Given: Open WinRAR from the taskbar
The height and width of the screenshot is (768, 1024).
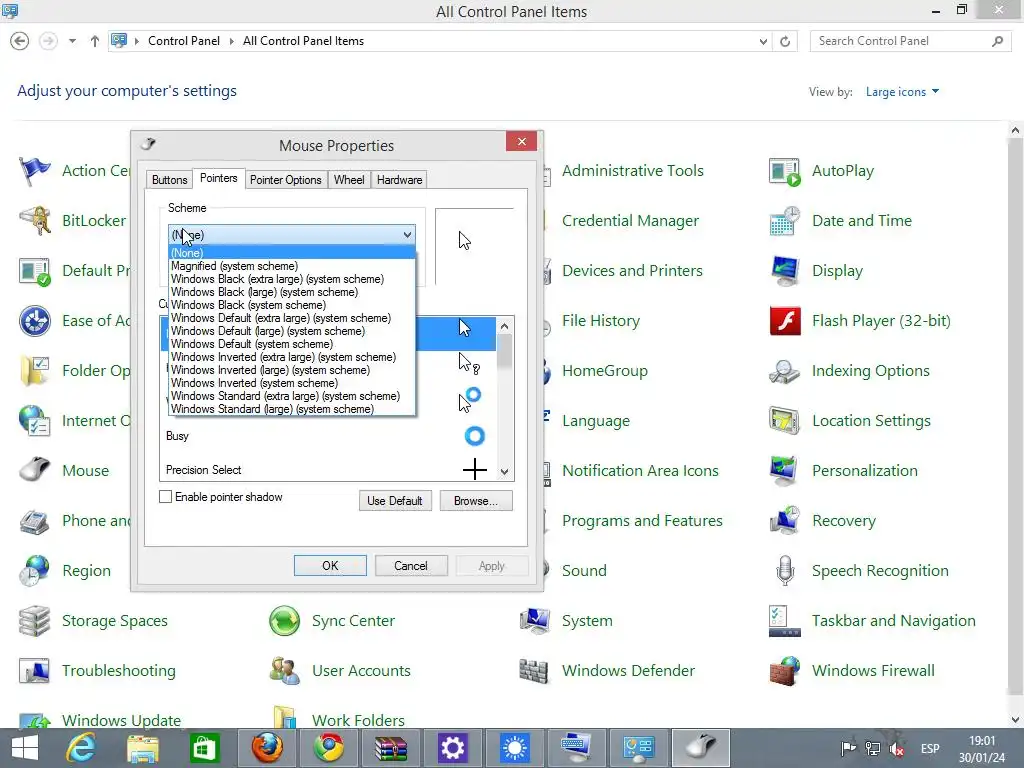Looking at the screenshot, I should 391,748.
